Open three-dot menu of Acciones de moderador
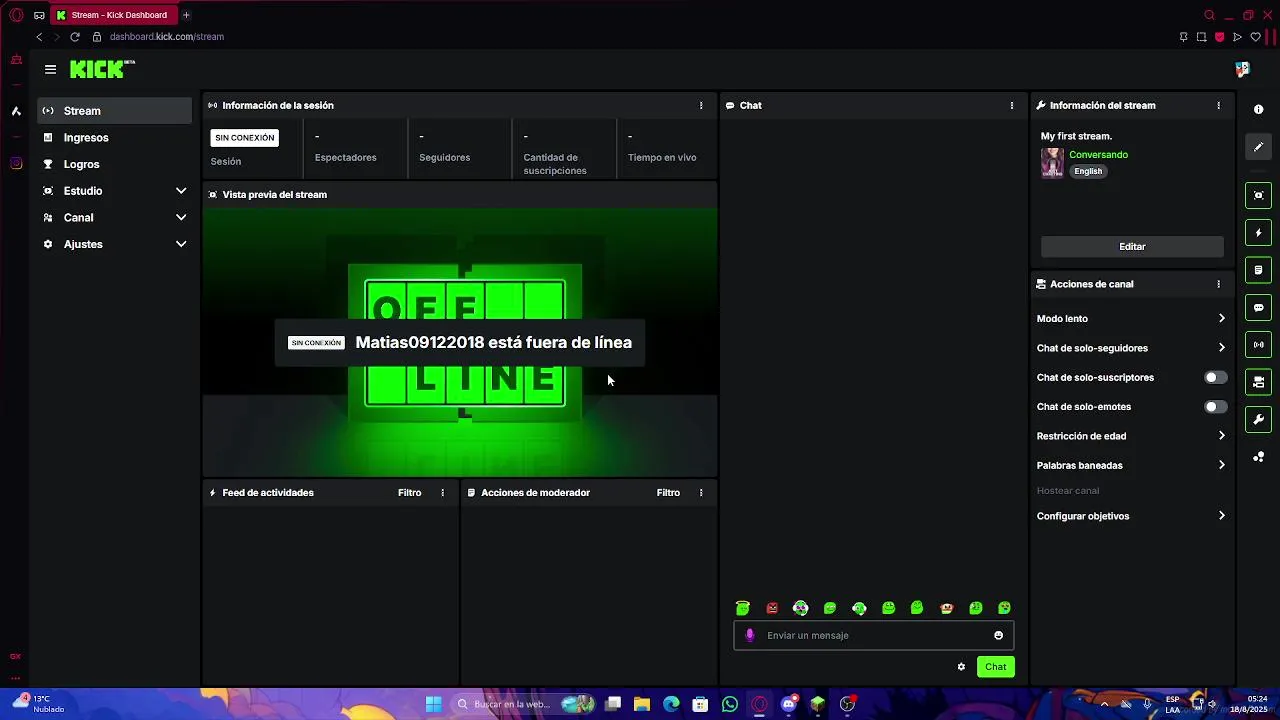The image size is (1280, 720). coord(701,493)
